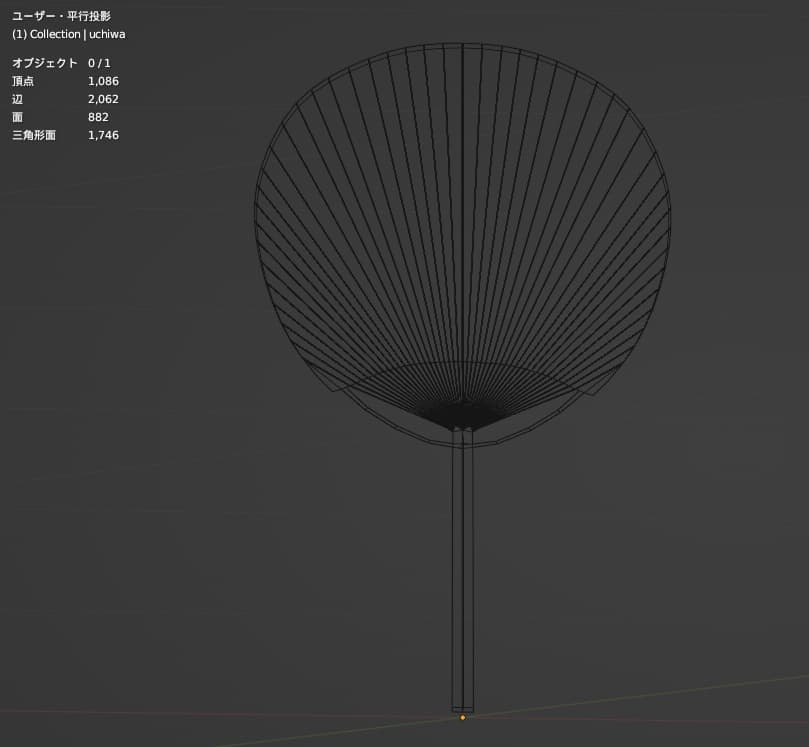
Task: Click the orange origin point of uchiwa
Action: pyautogui.click(x=462, y=717)
